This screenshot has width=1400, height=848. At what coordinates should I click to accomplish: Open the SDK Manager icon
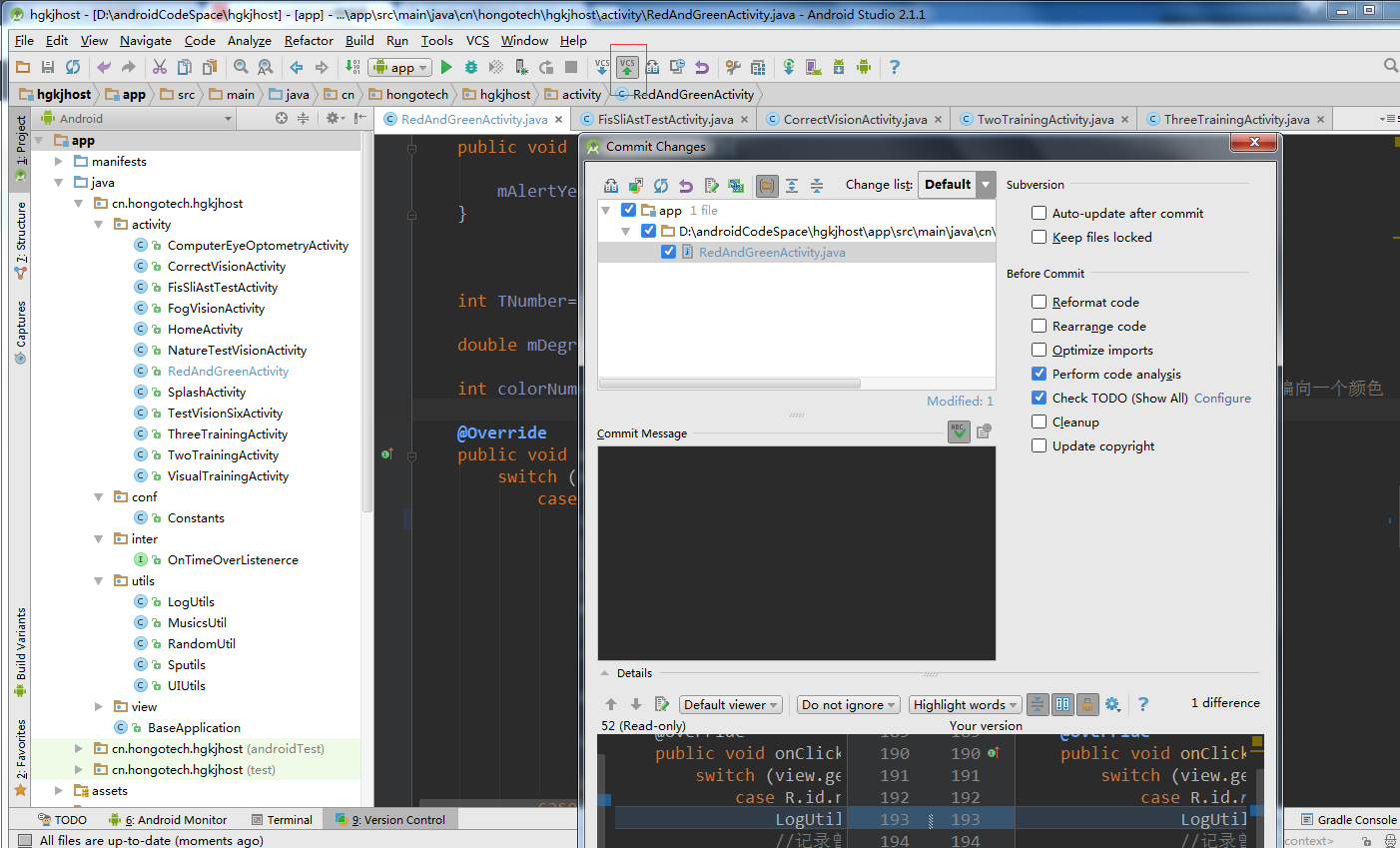tap(839, 67)
